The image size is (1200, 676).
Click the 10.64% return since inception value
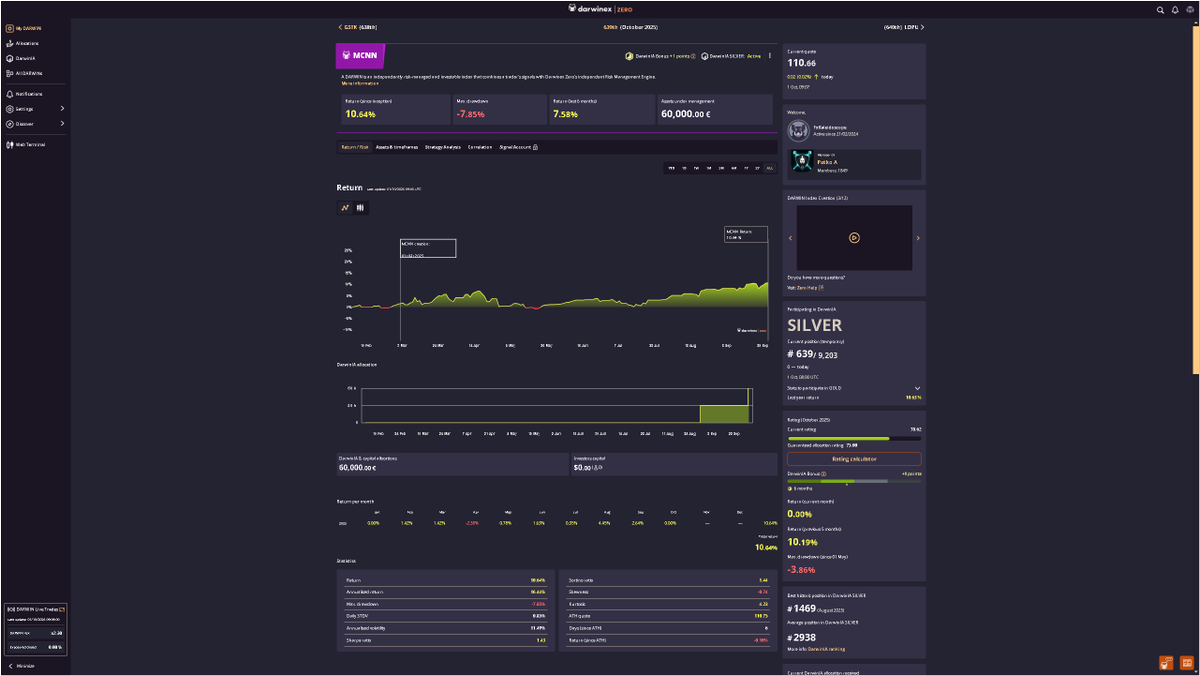click(361, 114)
